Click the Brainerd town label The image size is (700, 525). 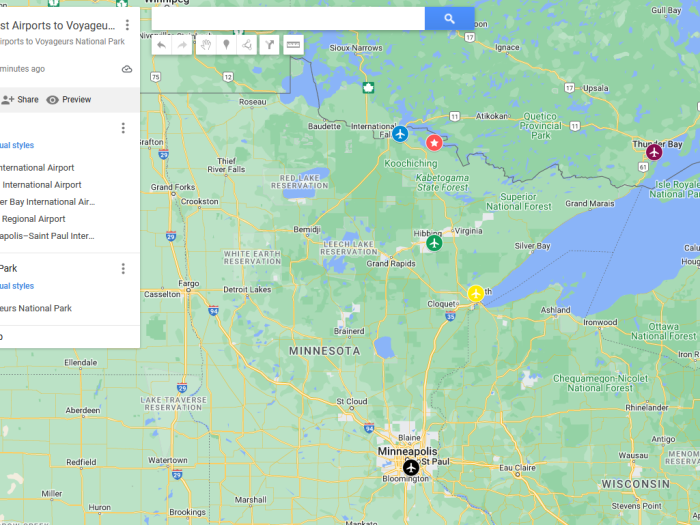pyautogui.click(x=349, y=331)
